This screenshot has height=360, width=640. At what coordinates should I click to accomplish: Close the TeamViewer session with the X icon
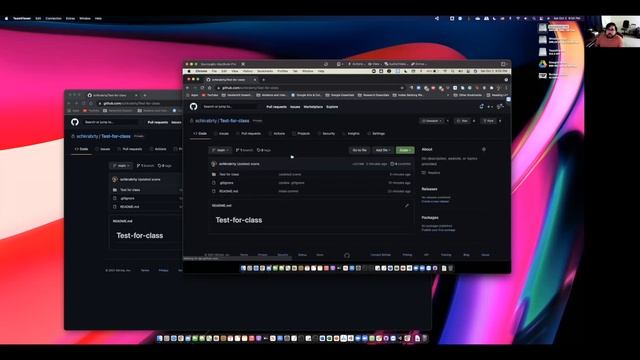pos(243,64)
